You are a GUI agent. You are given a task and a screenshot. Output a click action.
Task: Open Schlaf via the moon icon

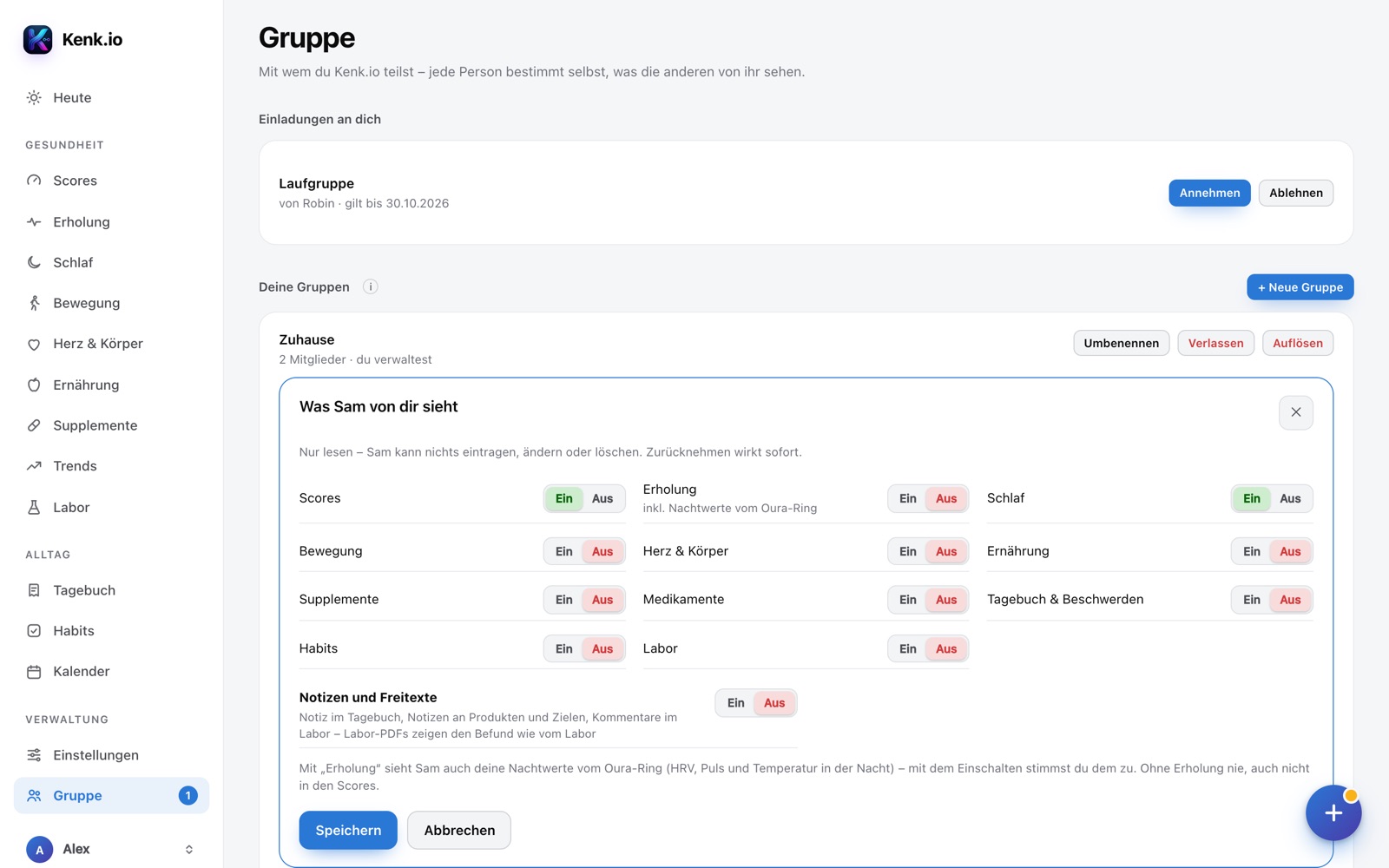pyautogui.click(x=34, y=262)
